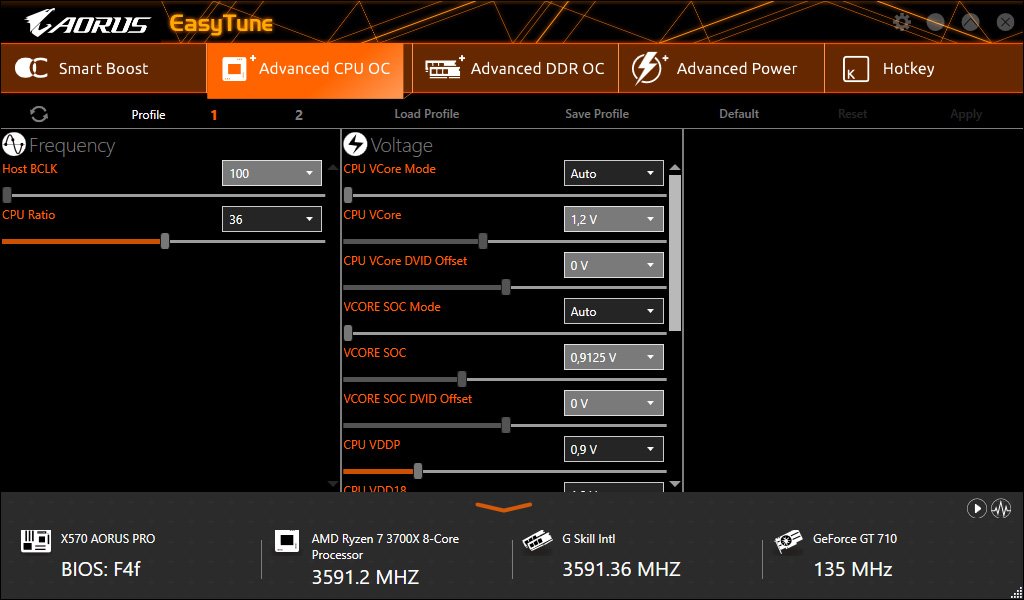
Task: Click the Save Profile button
Action: [596, 114]
